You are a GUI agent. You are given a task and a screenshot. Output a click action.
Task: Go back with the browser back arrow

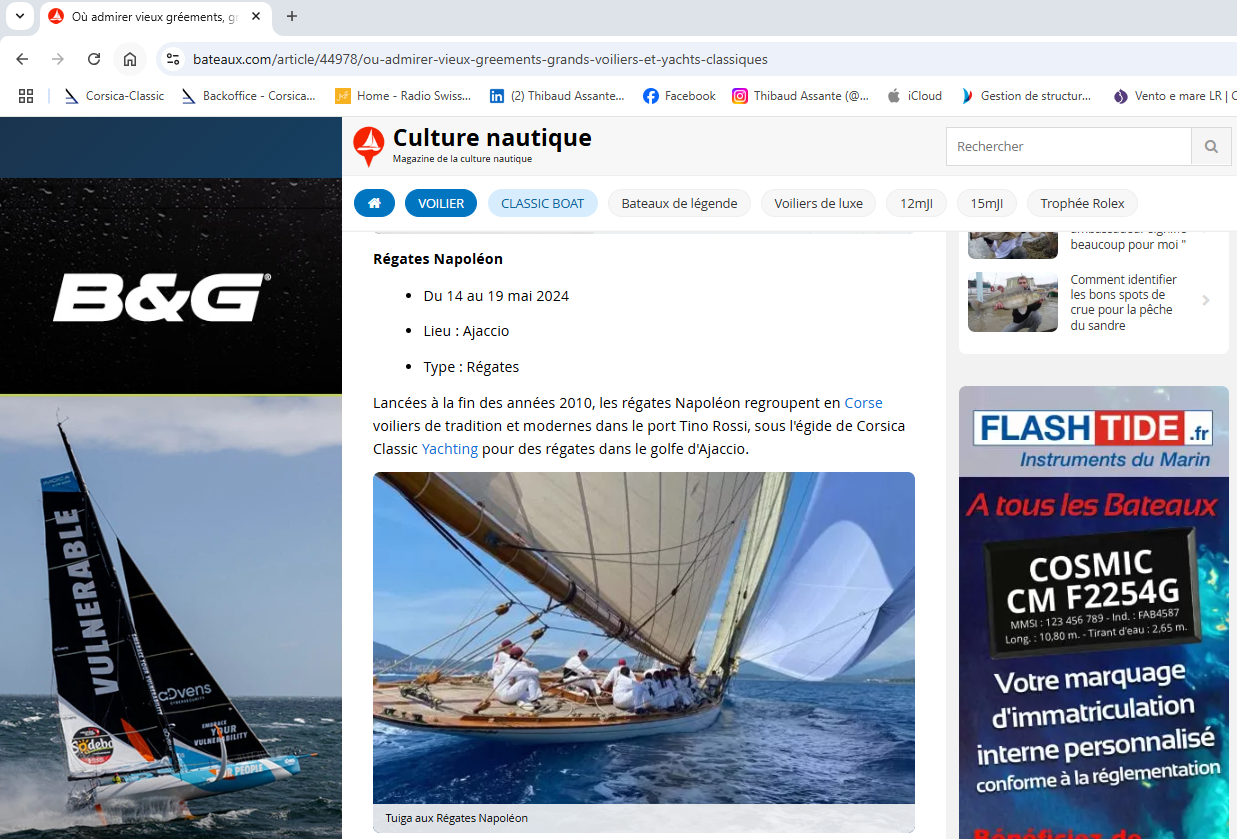(x=22, y=59)
